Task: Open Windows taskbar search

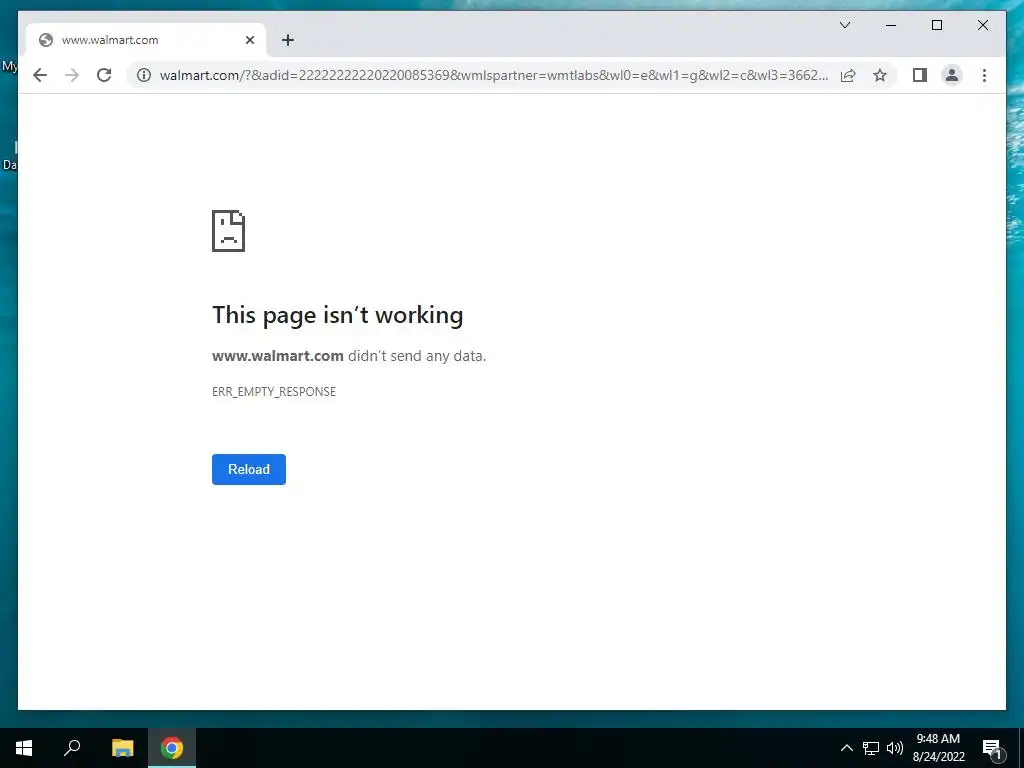Action: (72, 748)
